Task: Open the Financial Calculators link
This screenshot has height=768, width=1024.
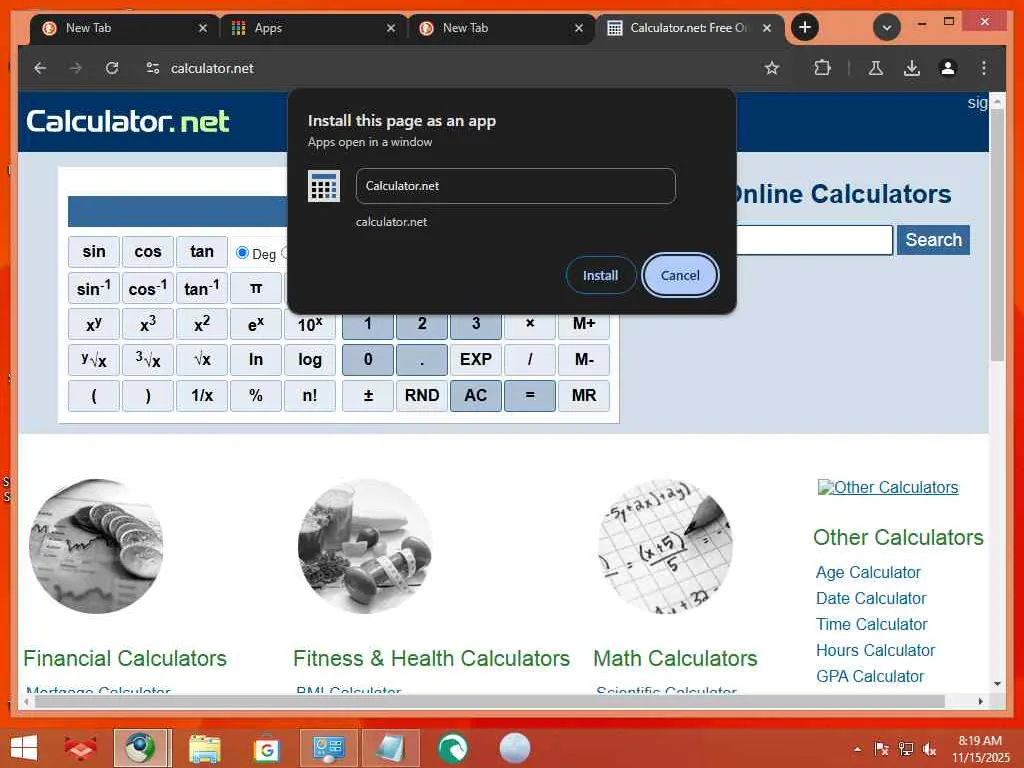Action: 125,658
